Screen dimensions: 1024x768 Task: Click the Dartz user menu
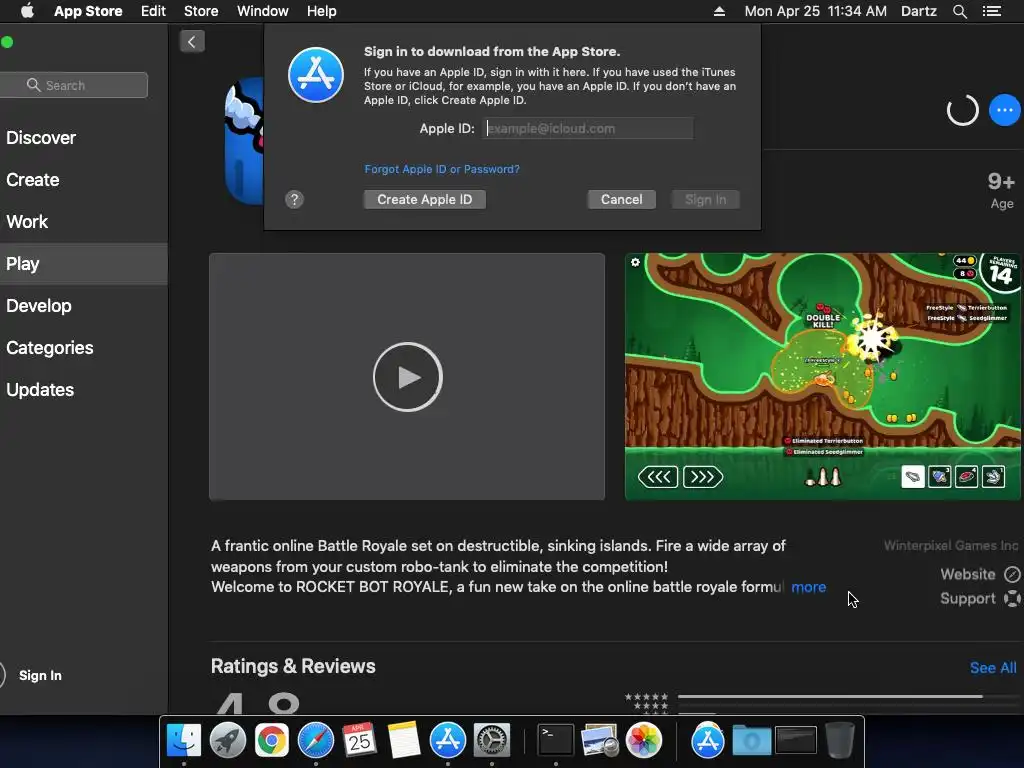point(919,11)
